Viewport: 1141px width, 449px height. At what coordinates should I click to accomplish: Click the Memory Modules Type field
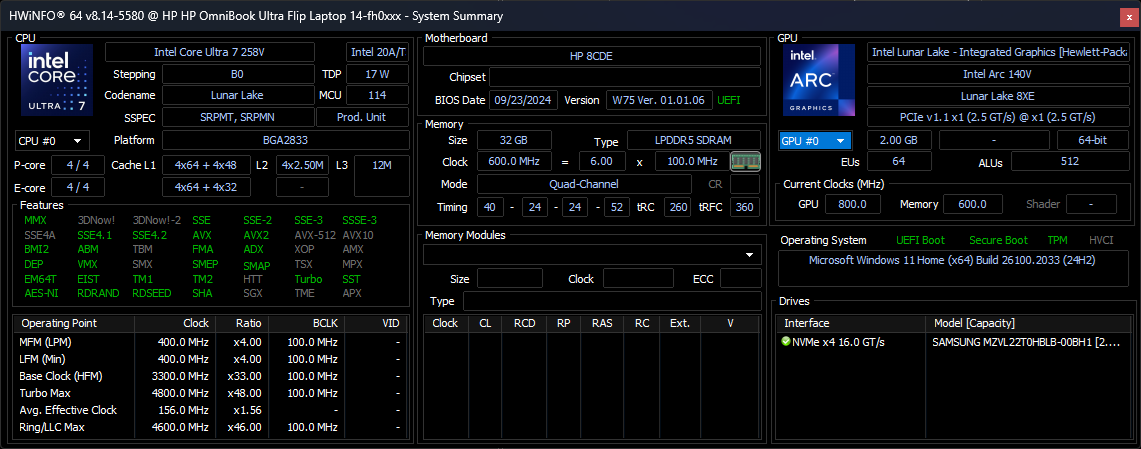click(x=612, y=301)
